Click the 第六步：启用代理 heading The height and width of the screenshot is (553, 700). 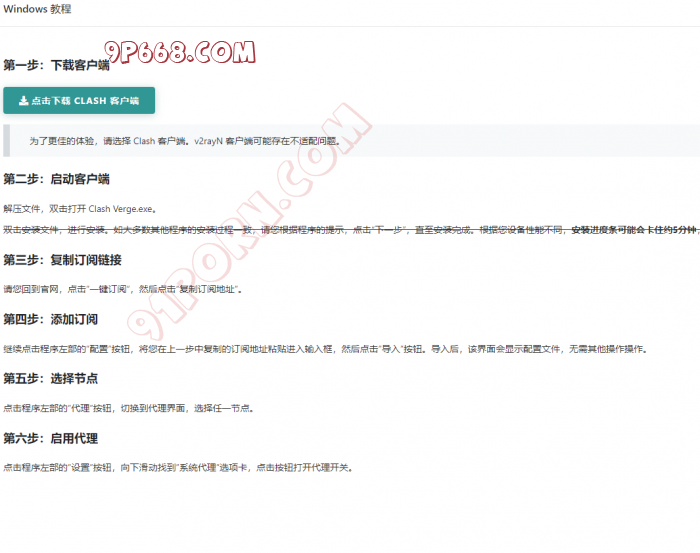pos(50,438)
